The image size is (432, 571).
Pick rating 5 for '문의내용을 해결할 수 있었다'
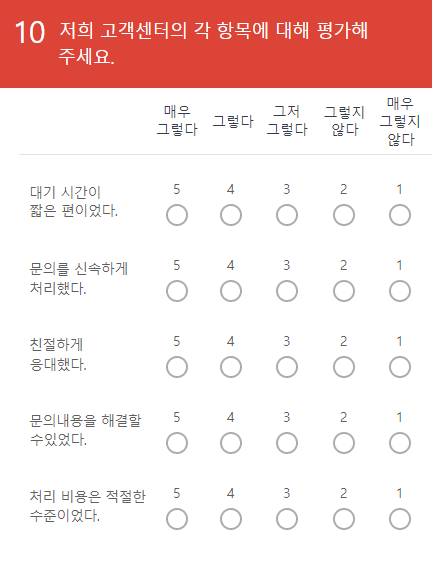(177, 443)
